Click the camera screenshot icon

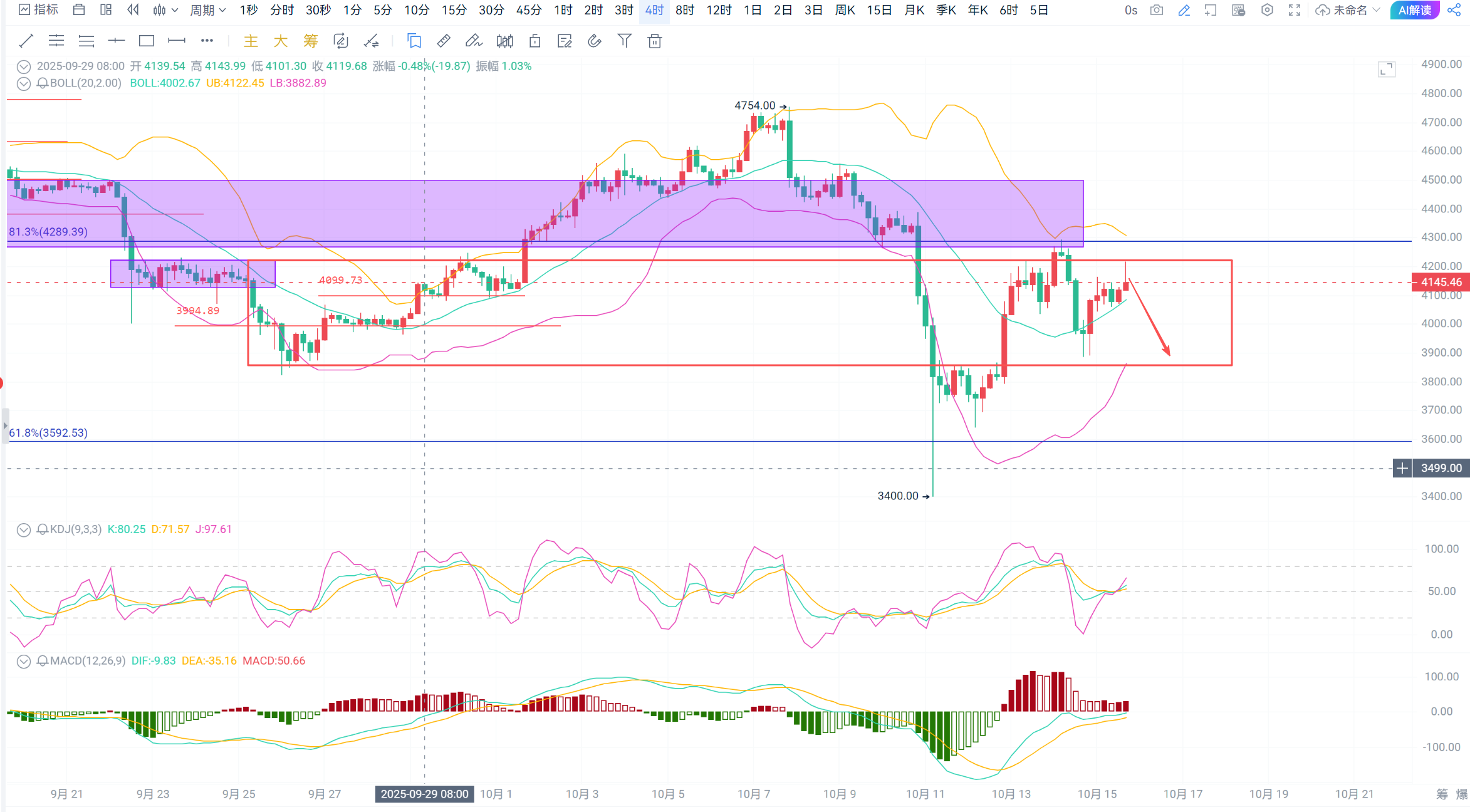click(1157, 10)
